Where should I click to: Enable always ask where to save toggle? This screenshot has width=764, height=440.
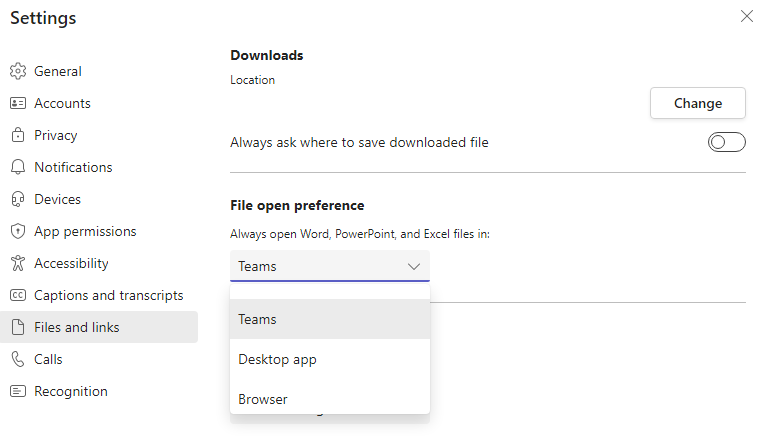point(726,142)
